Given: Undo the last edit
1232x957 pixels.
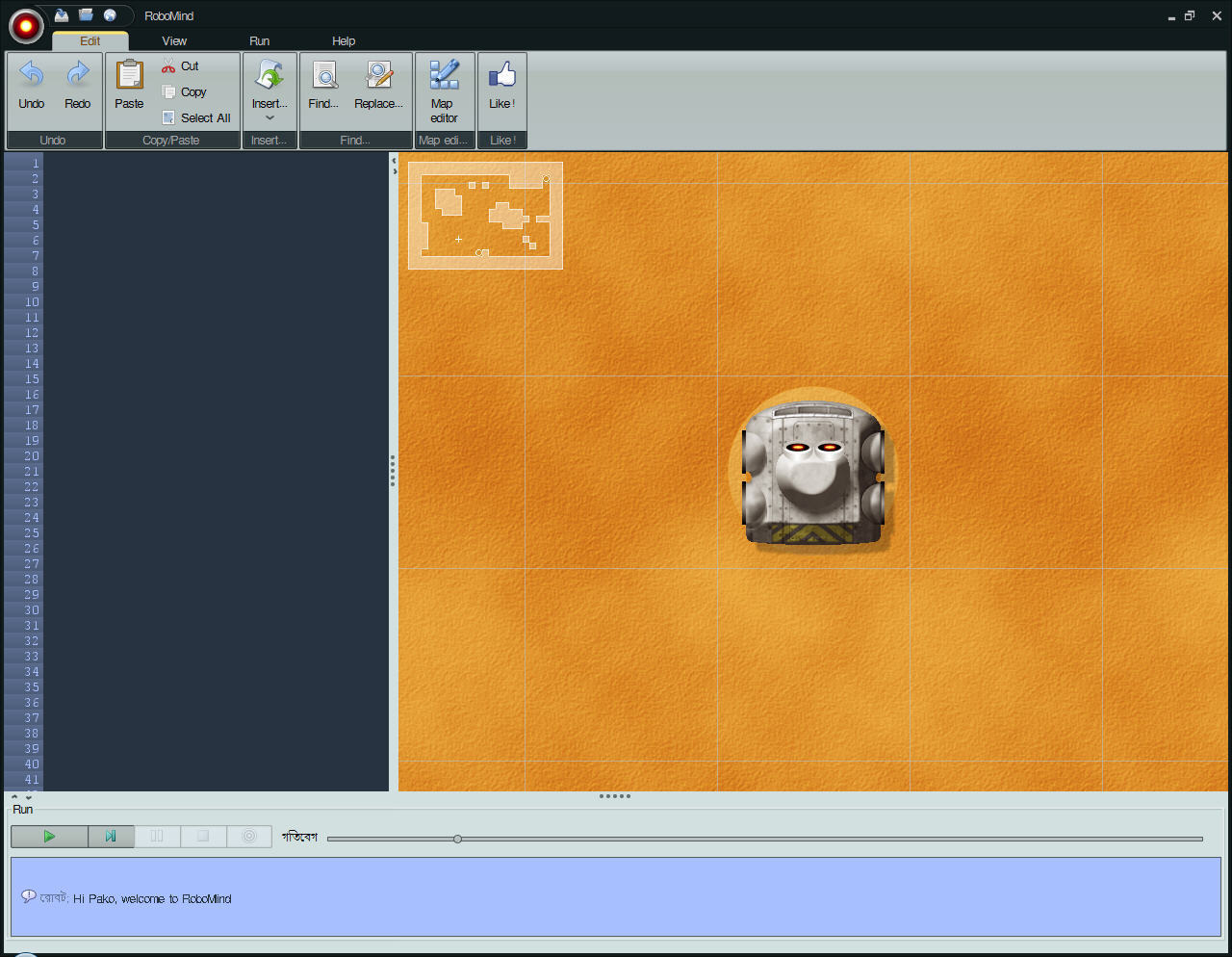Looking at the screenshot, I should pos(32,85).
